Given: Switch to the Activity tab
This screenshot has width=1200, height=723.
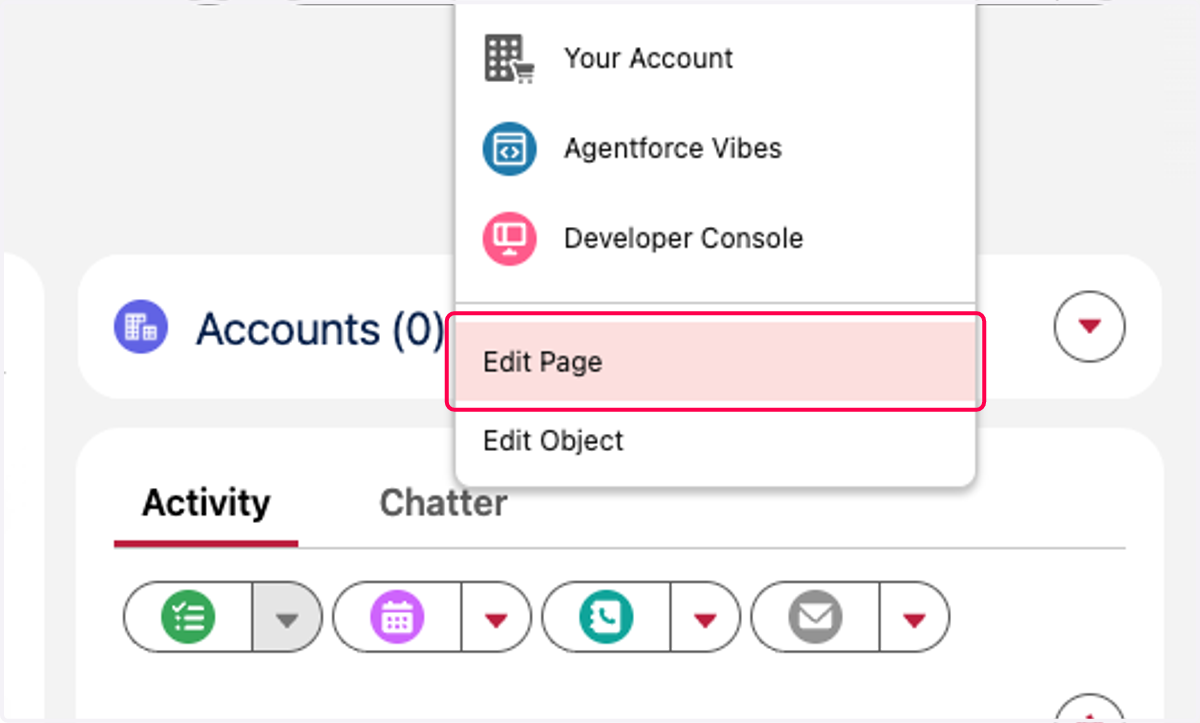Looking at the screenshot, I should coord(206,502).
